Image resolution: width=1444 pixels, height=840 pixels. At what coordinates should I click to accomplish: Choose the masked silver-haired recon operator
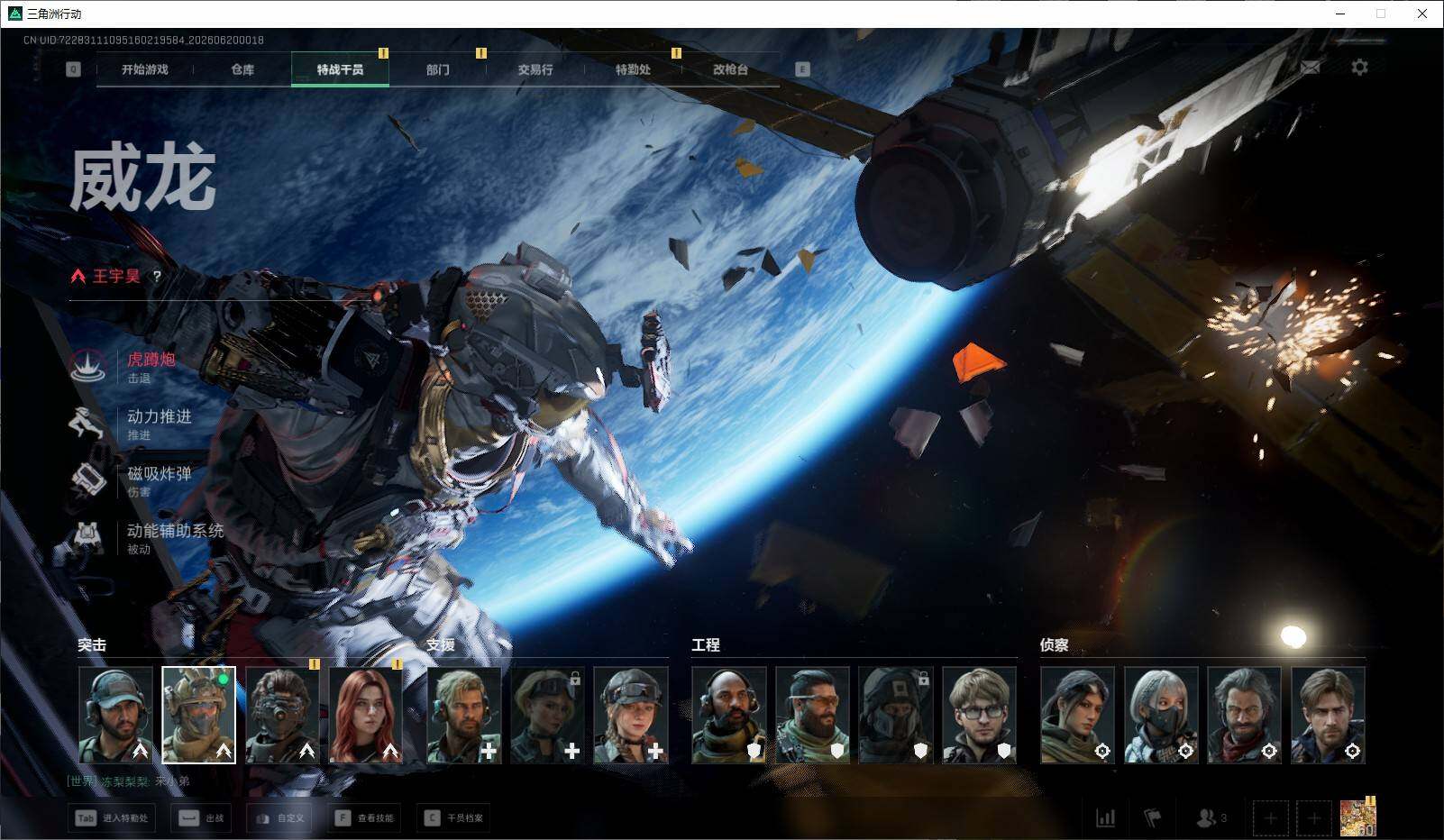[1161, 715]
